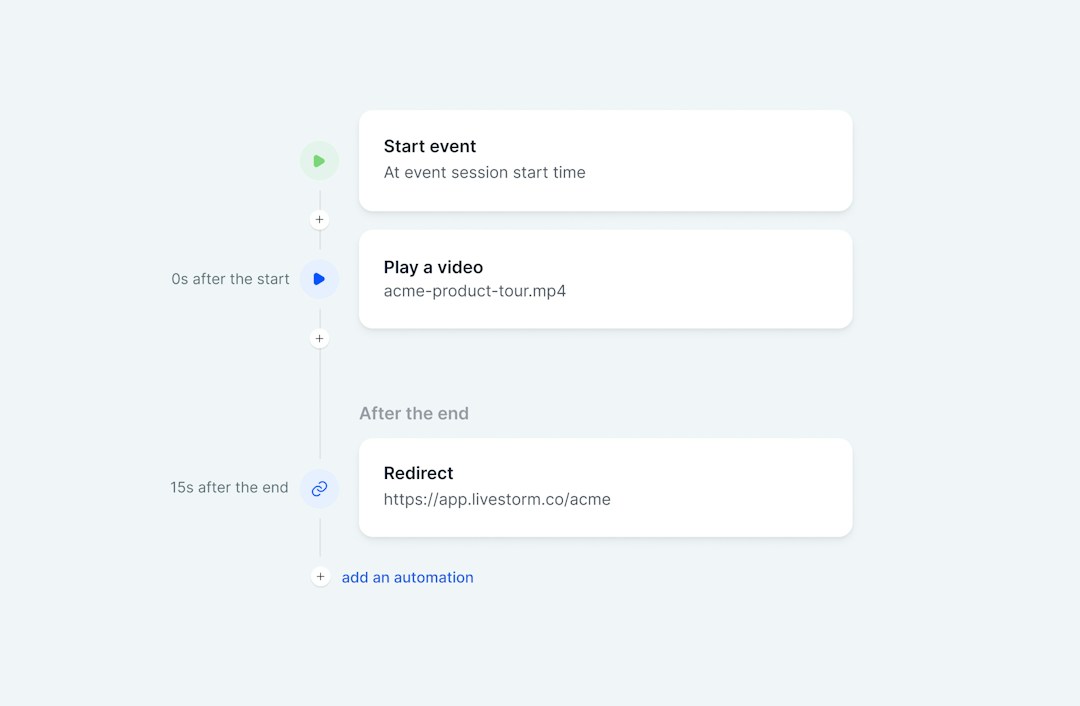The width and height of the screenshot is (1080, 706).
Task: Open the Start event card
Action: tap(605, 160)
